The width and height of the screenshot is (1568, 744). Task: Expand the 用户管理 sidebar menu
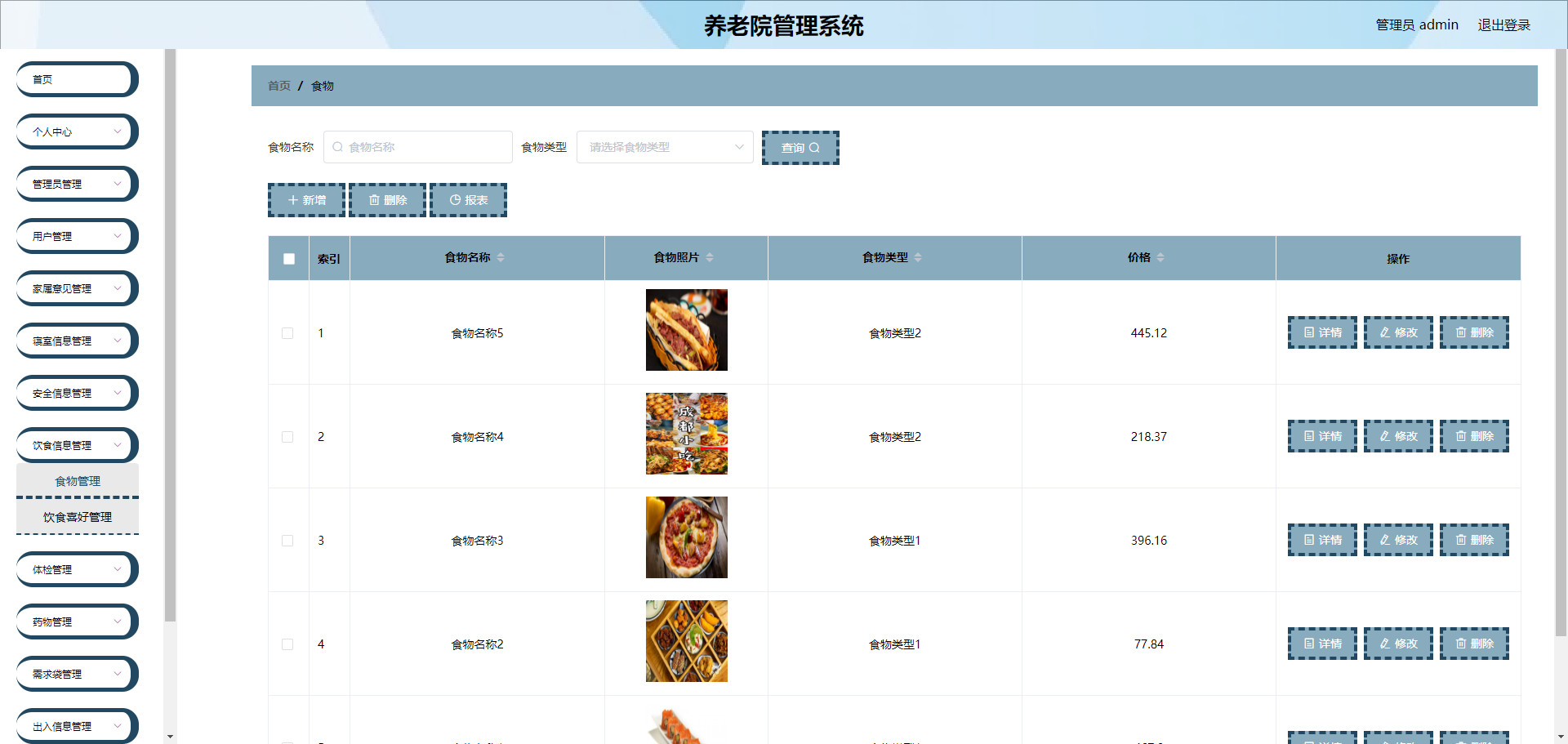(x=77, y=236)
